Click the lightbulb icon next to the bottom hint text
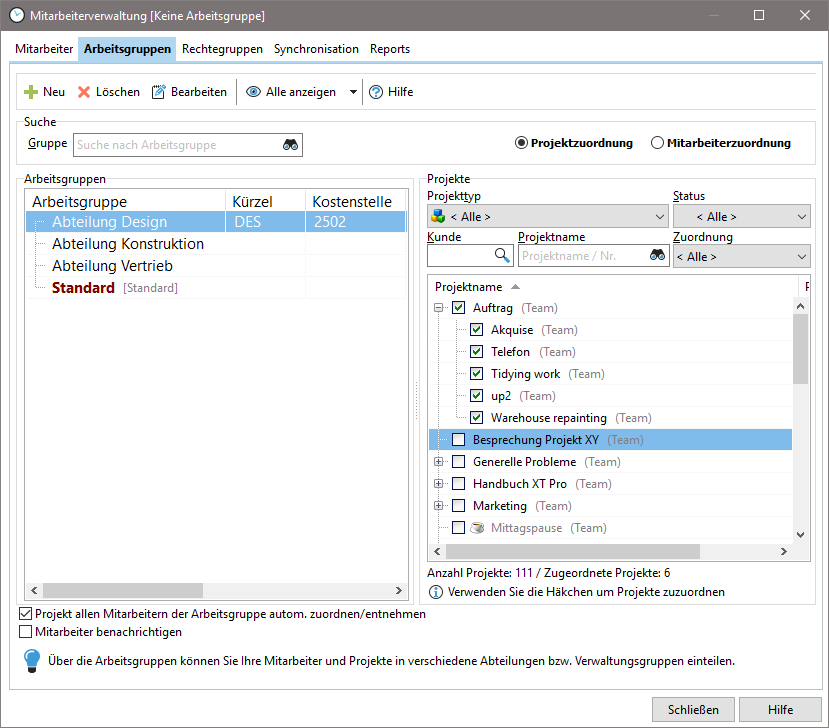Image resolution: width=829 pixels, height=728 pixels. point(31,659)
